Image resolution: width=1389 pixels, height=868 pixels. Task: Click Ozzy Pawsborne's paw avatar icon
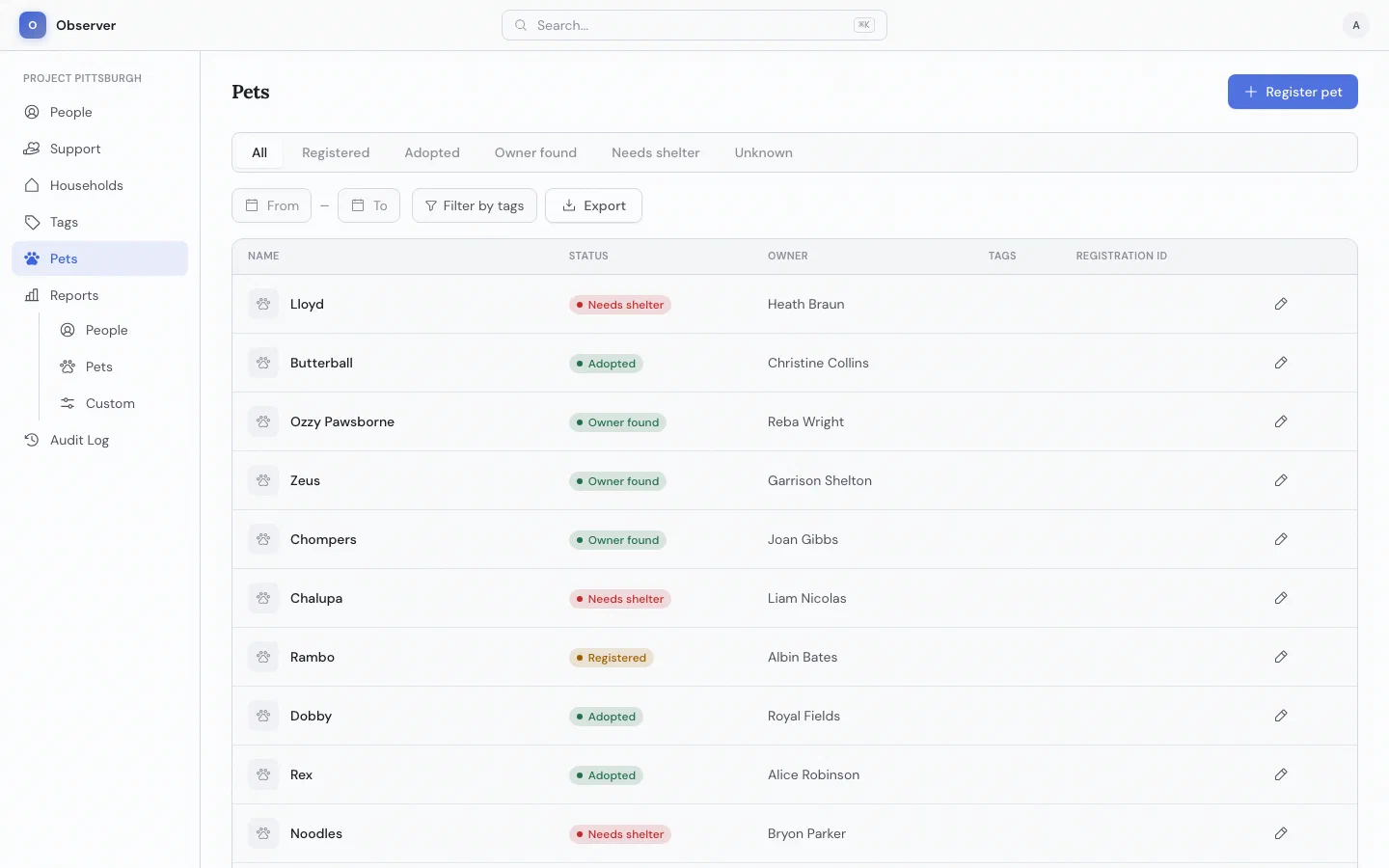[x=263, y=421]
